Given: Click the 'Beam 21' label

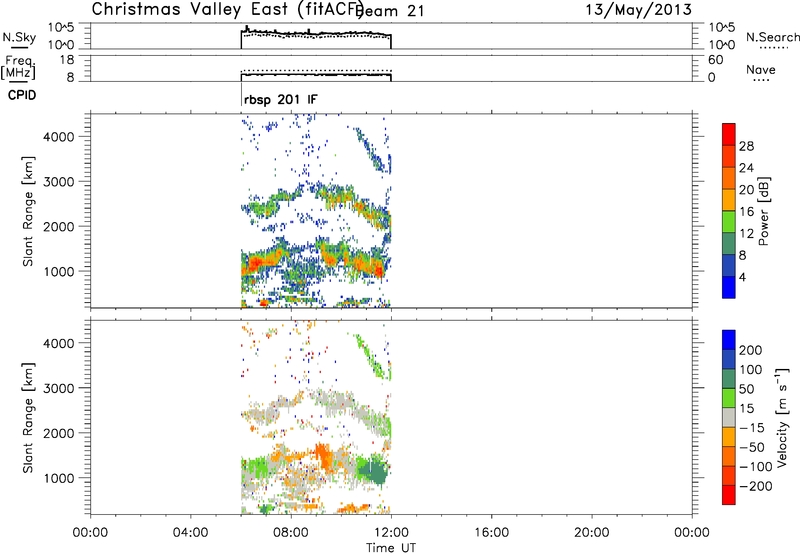Looking at the screenshot, I should click(390, 11).
